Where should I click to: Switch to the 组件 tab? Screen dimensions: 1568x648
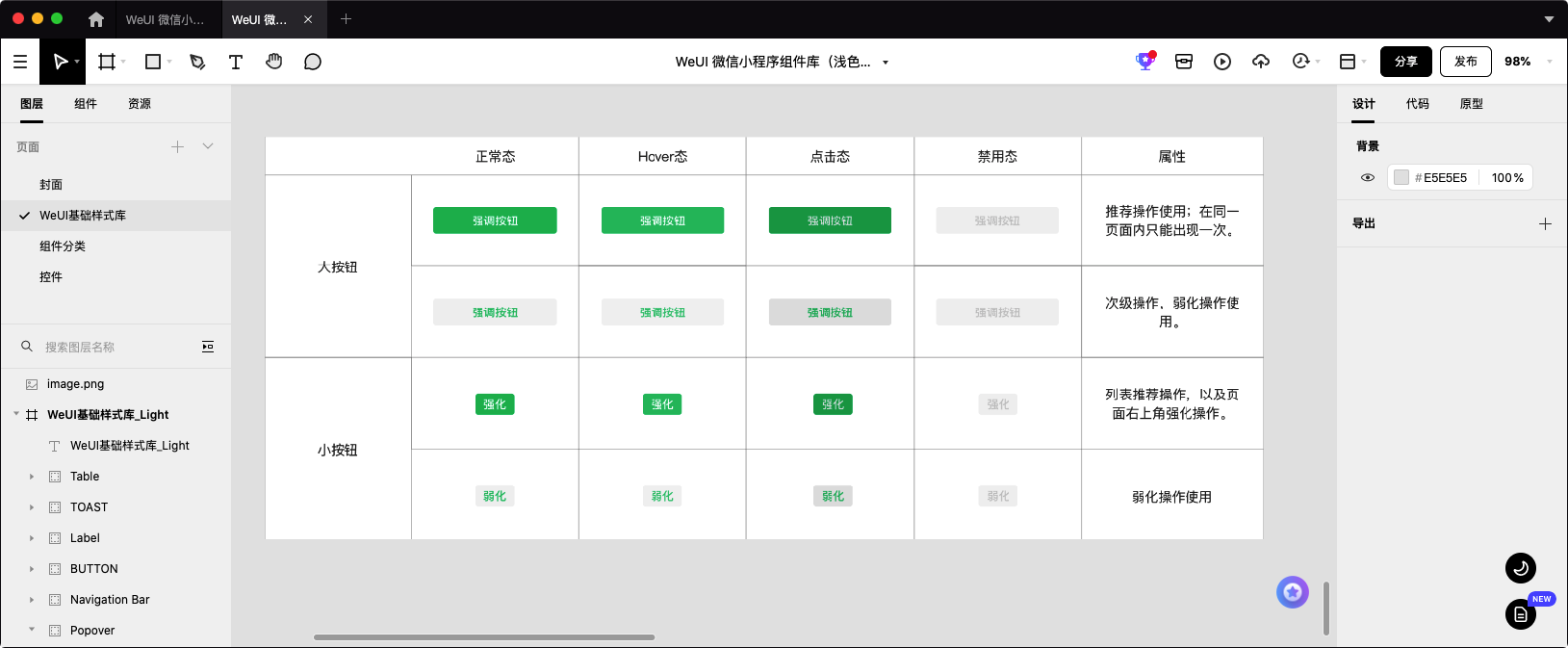tap(86, 104)
